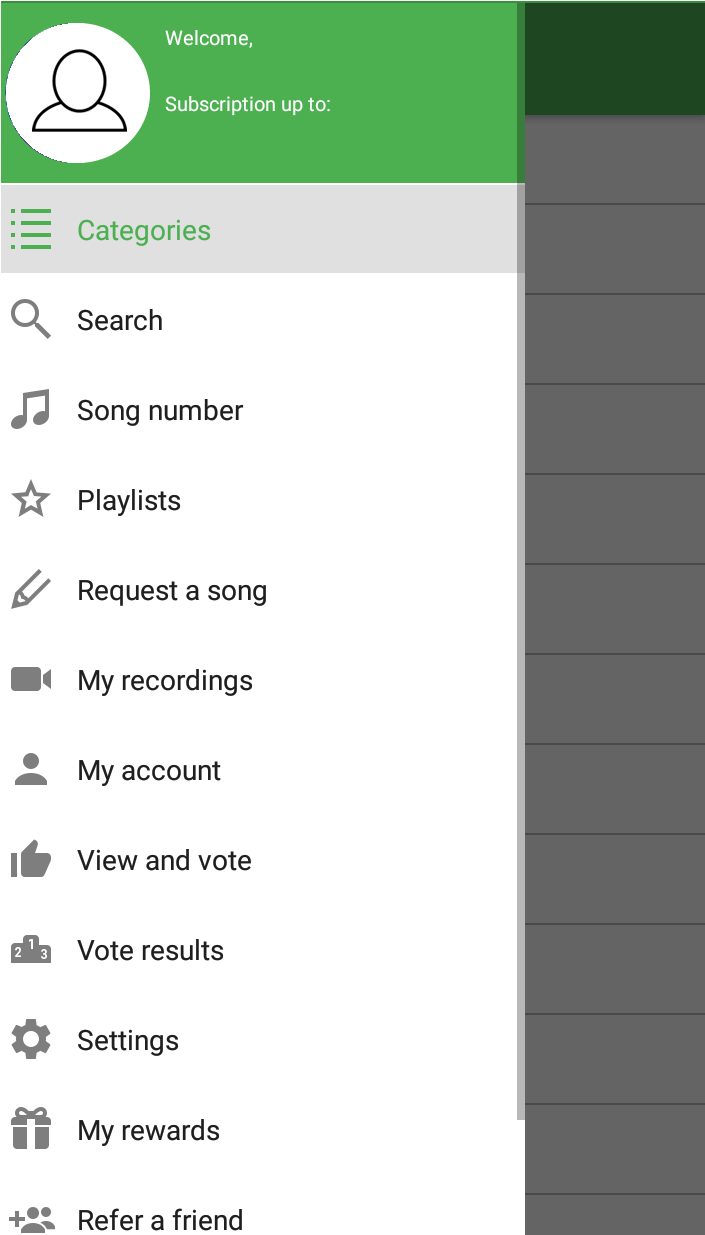Click the drawer's vertical scrollbar

pos(520,650)
